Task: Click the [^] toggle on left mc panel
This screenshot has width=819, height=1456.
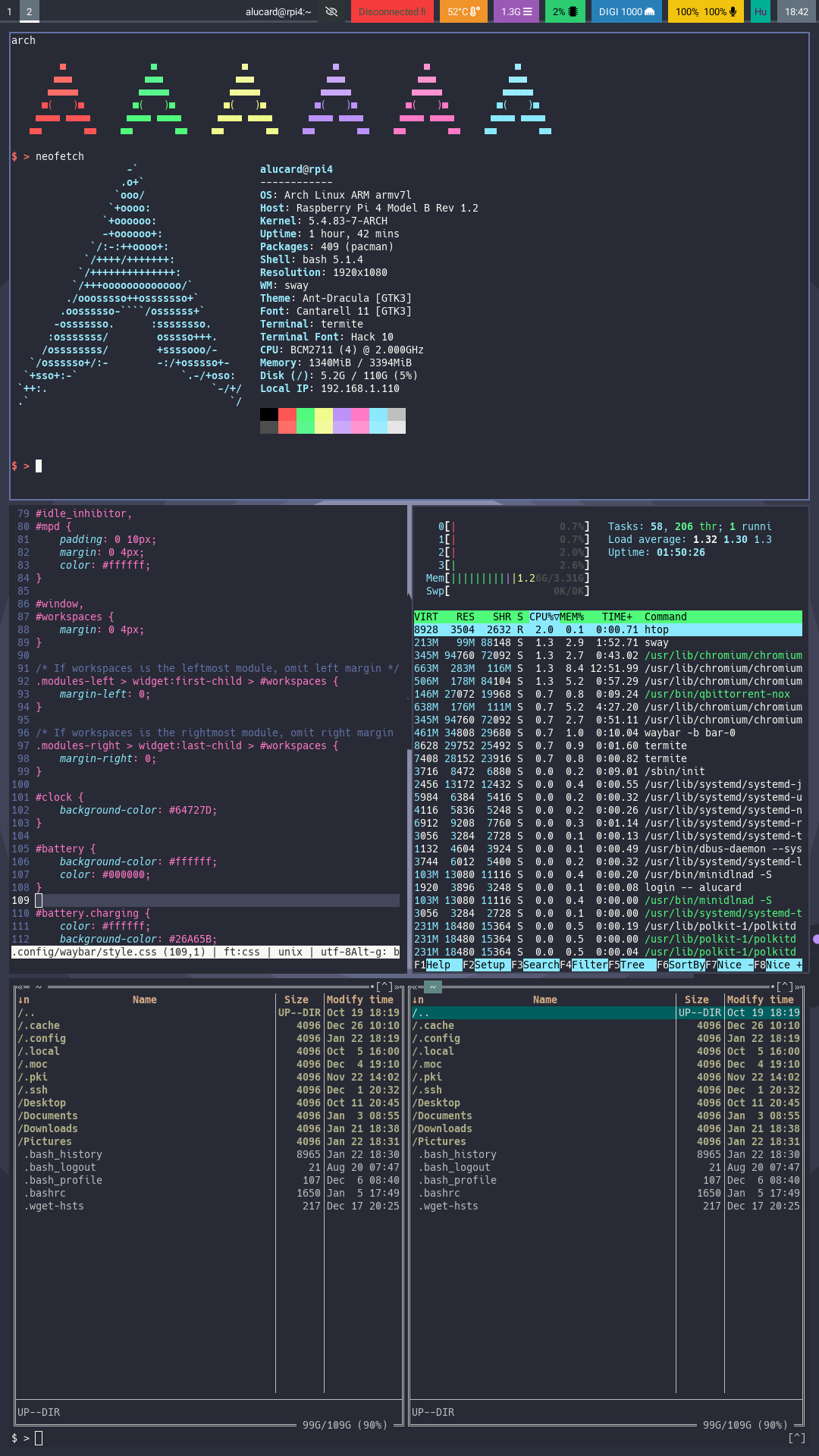Action: point(384,987)
